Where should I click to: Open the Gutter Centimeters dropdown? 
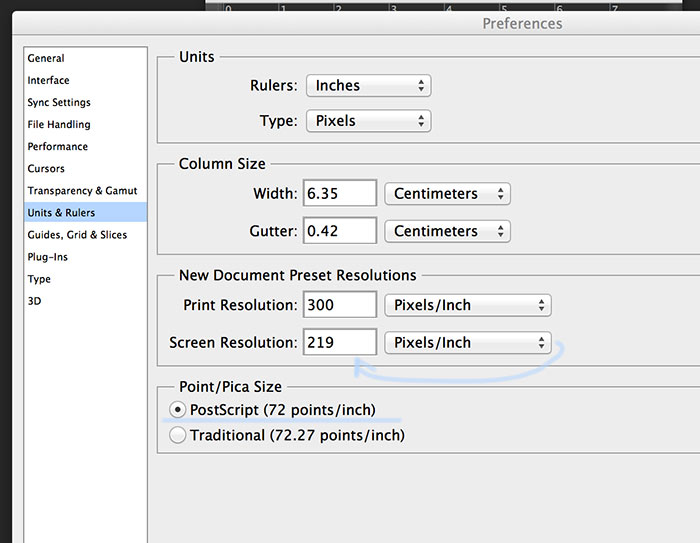[447, 231]
